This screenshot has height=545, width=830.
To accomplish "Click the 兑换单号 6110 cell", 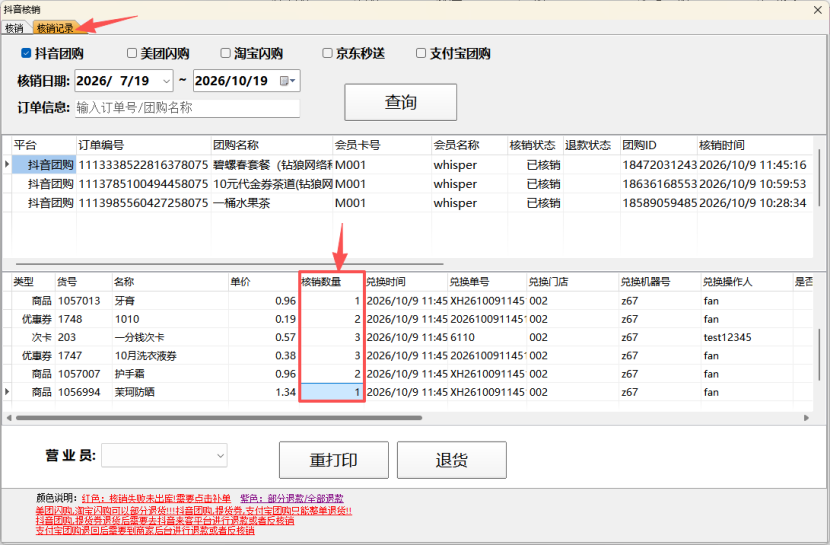I will click(487, 338).
